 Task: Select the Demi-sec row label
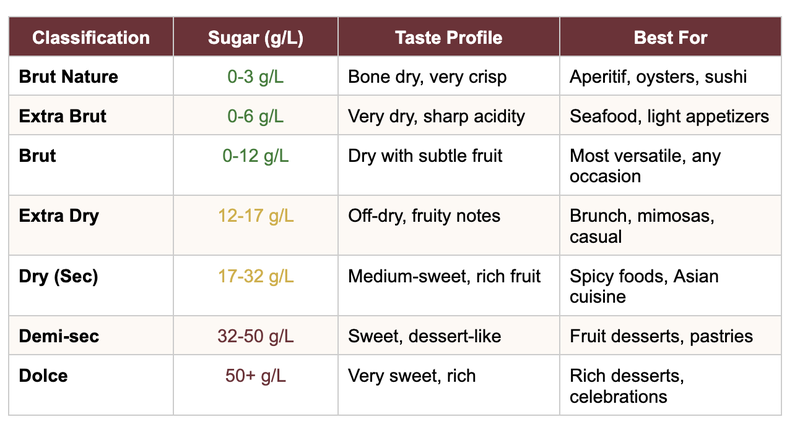(57, 336)
